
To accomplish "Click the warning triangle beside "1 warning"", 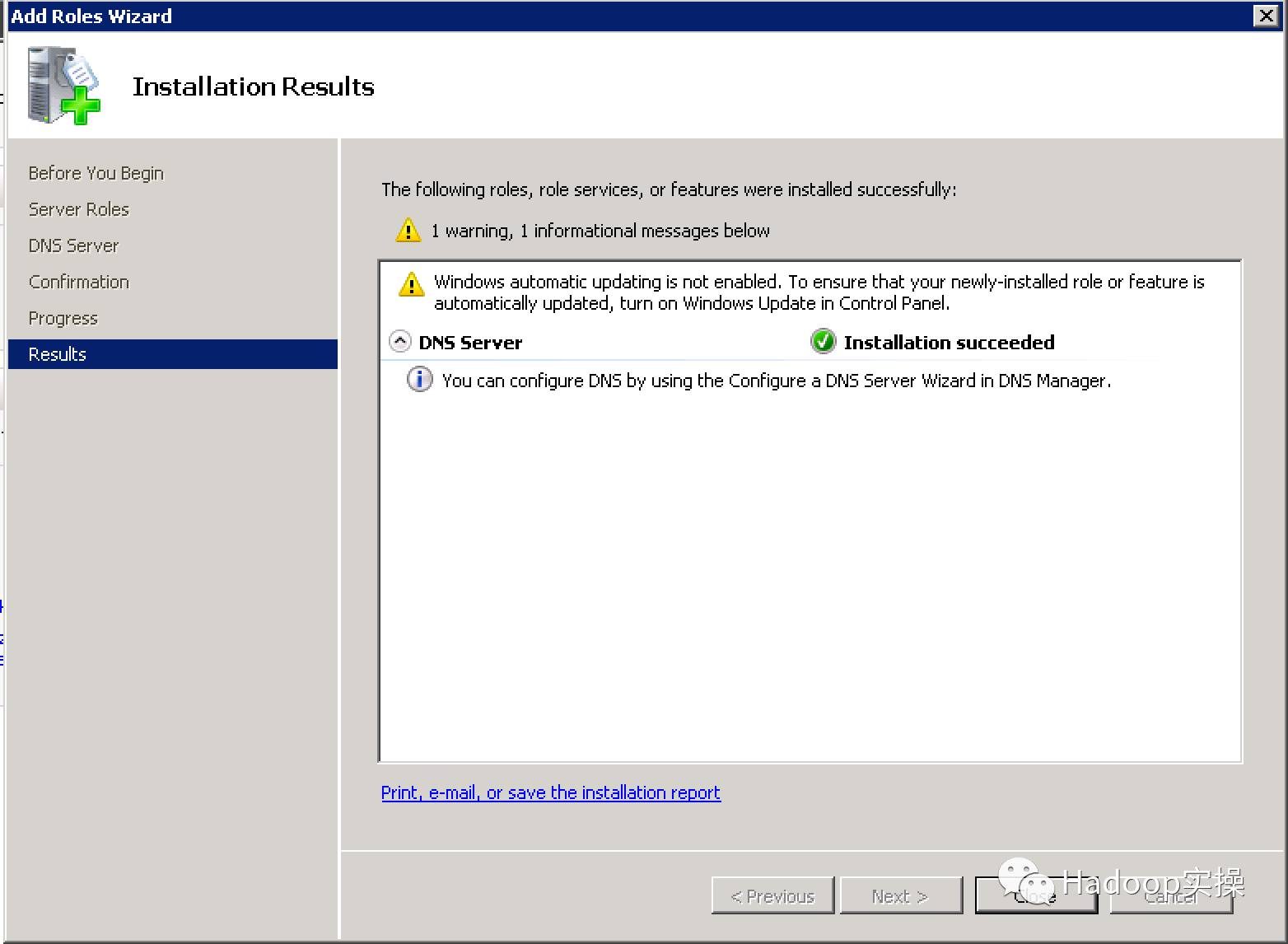I will point(407,231).
